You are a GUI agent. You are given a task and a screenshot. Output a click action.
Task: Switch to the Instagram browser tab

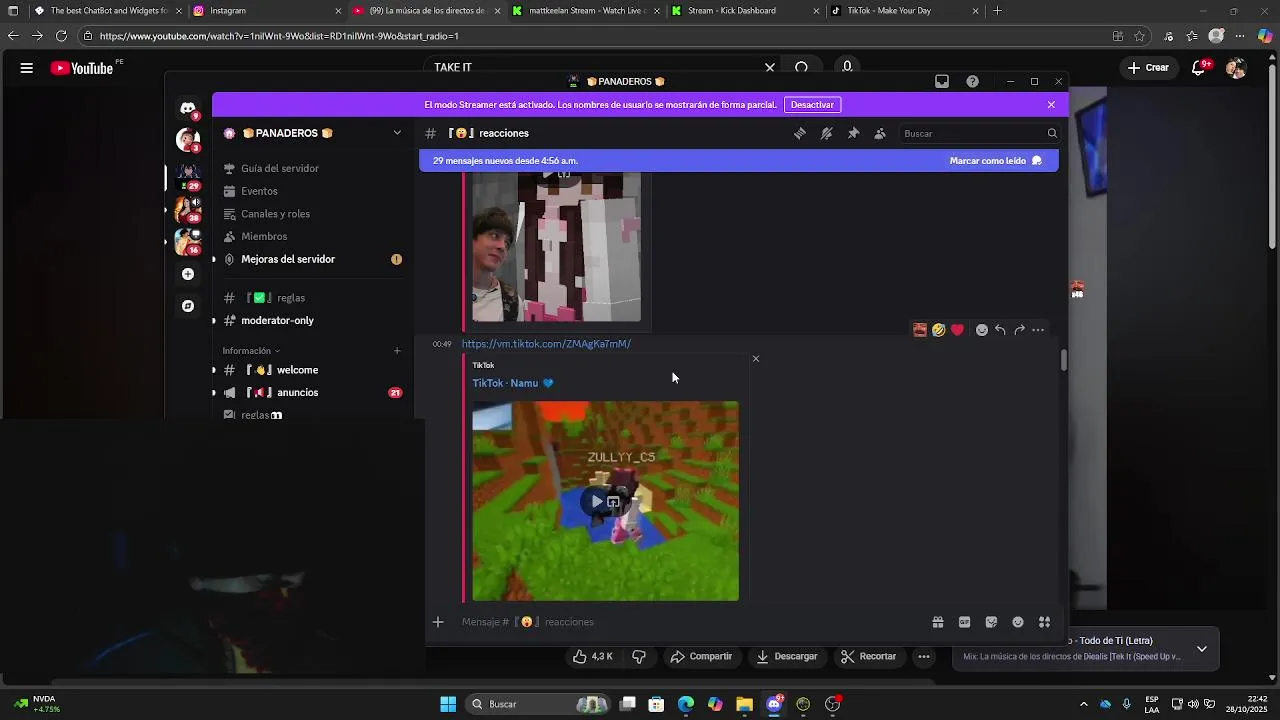click(x=264, y=11)
